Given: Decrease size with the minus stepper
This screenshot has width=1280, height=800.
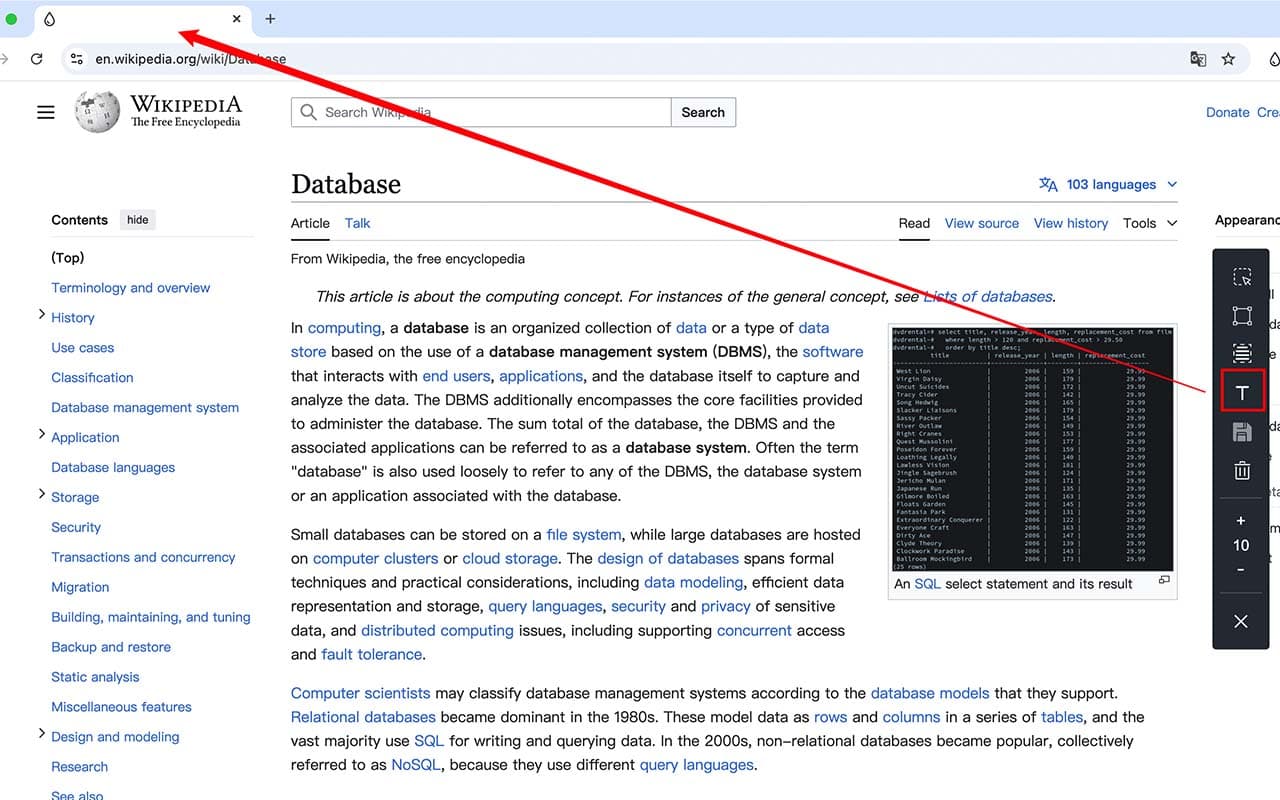Looking at the screenshot, I should [1241, 570].
